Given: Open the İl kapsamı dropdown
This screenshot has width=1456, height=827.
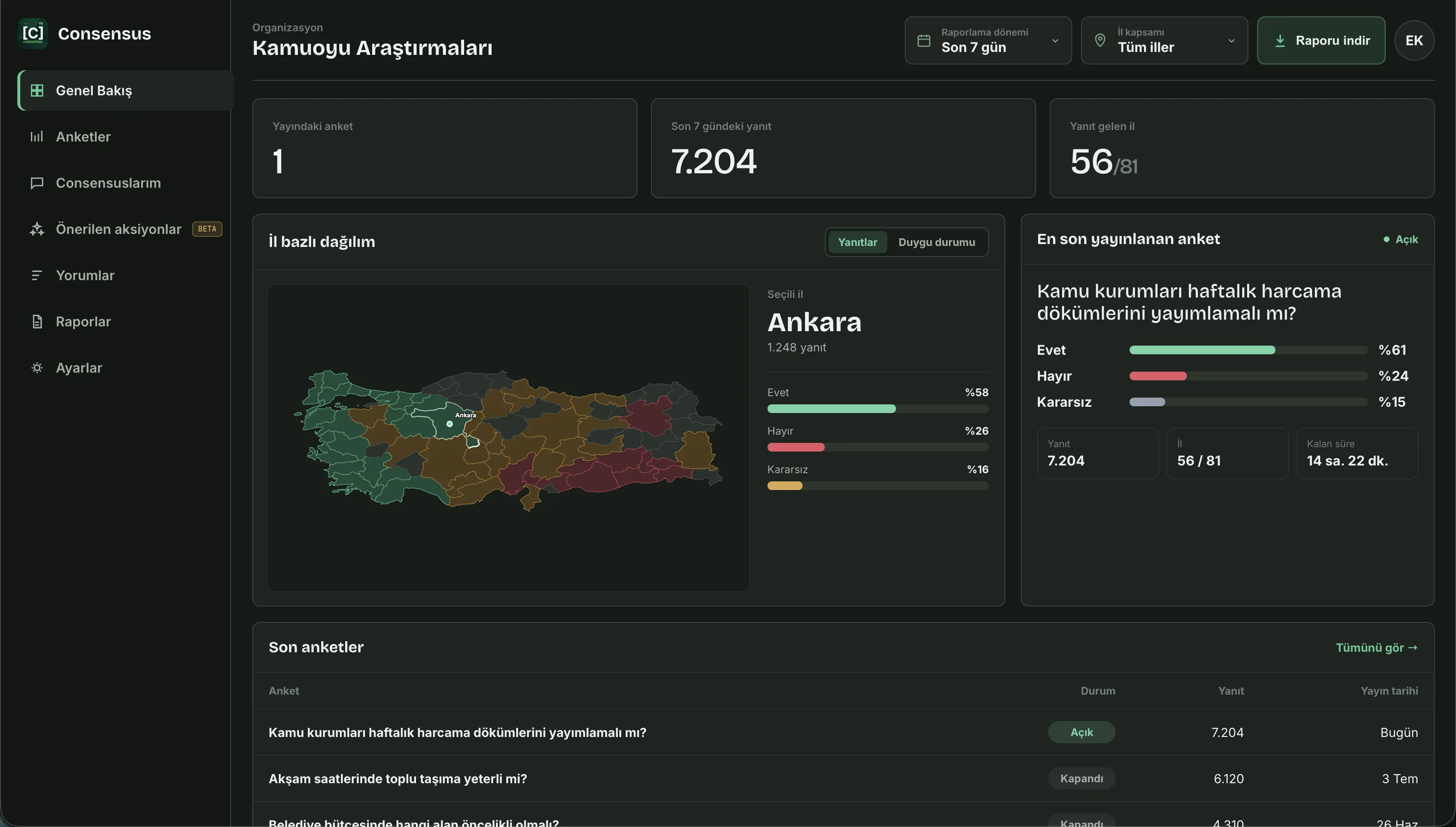Looking at the screenshot, I should click(1164, 40).
